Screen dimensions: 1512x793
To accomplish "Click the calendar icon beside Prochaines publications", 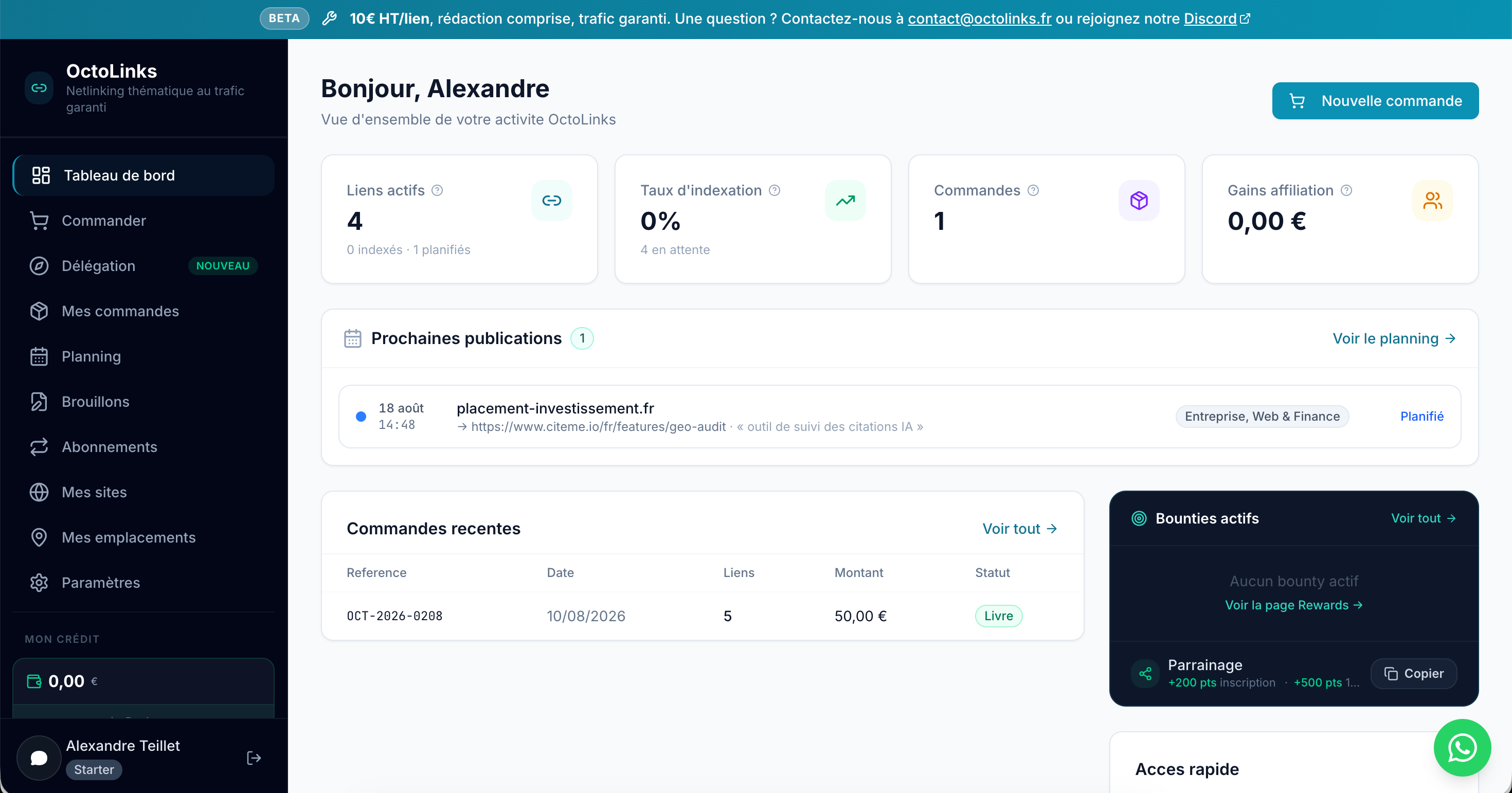I will click(353, 339).
